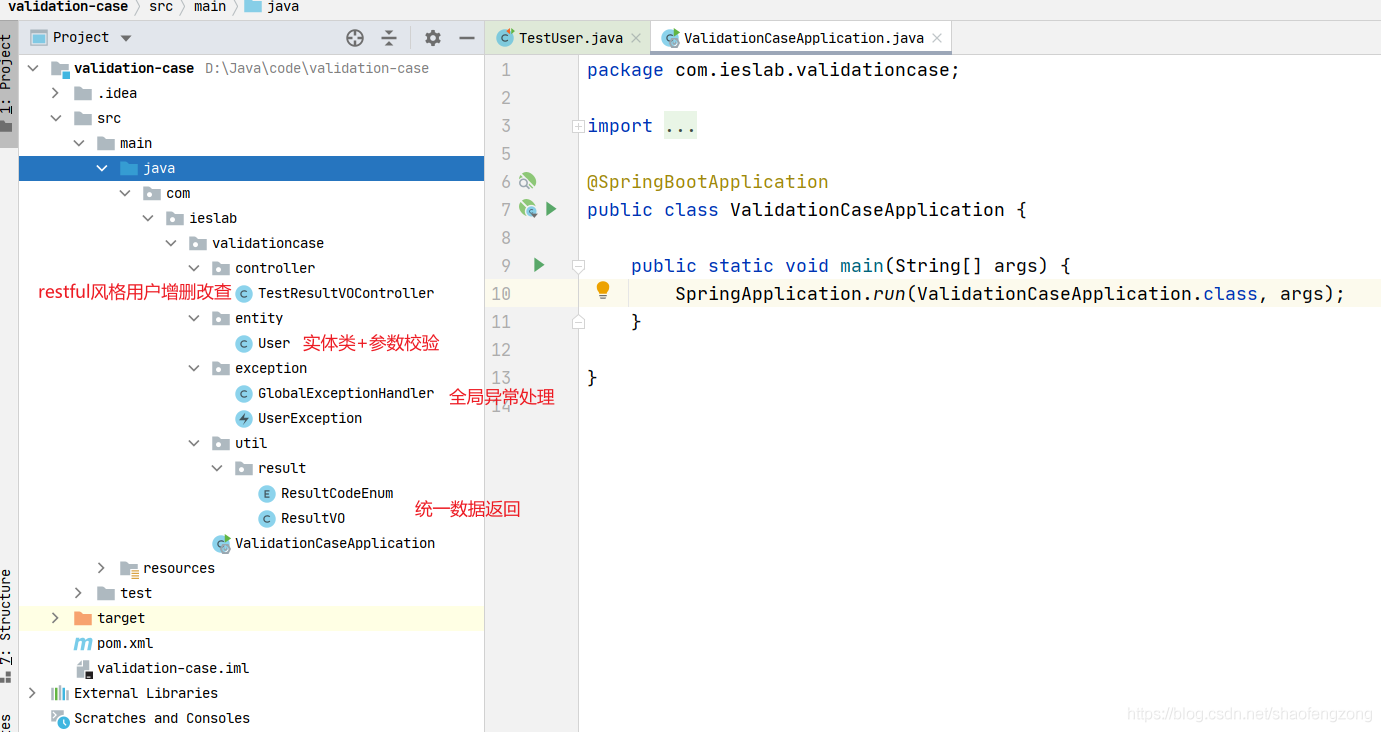1381x732 pixels.
Task: Click the ValidationCaseApplication Spring class icon in the tree
Action: pyautogui.click(x=221, y=543)
